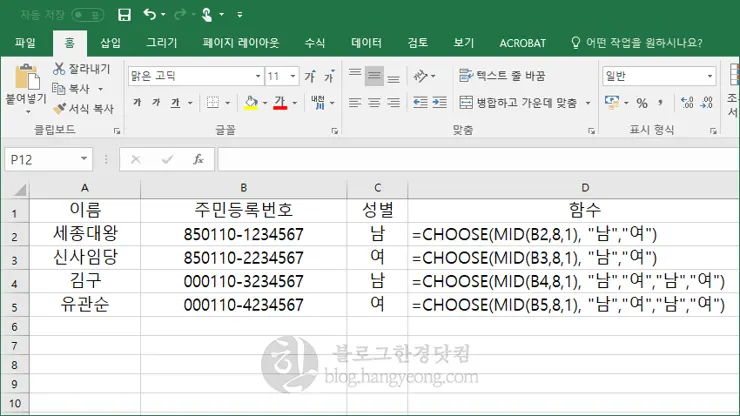Align text right icon
The image size is (740, 416).
tap(394, 102)
